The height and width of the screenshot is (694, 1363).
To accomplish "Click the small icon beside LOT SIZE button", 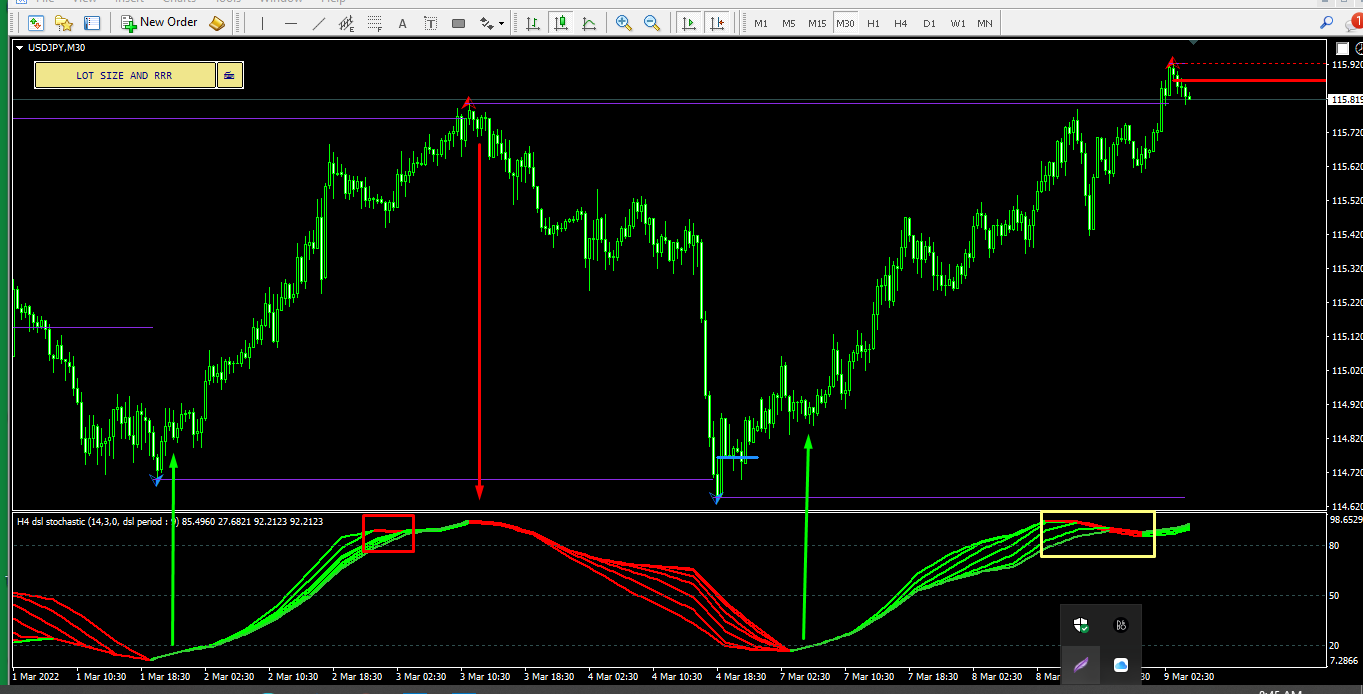I will (x=230, y=75).
